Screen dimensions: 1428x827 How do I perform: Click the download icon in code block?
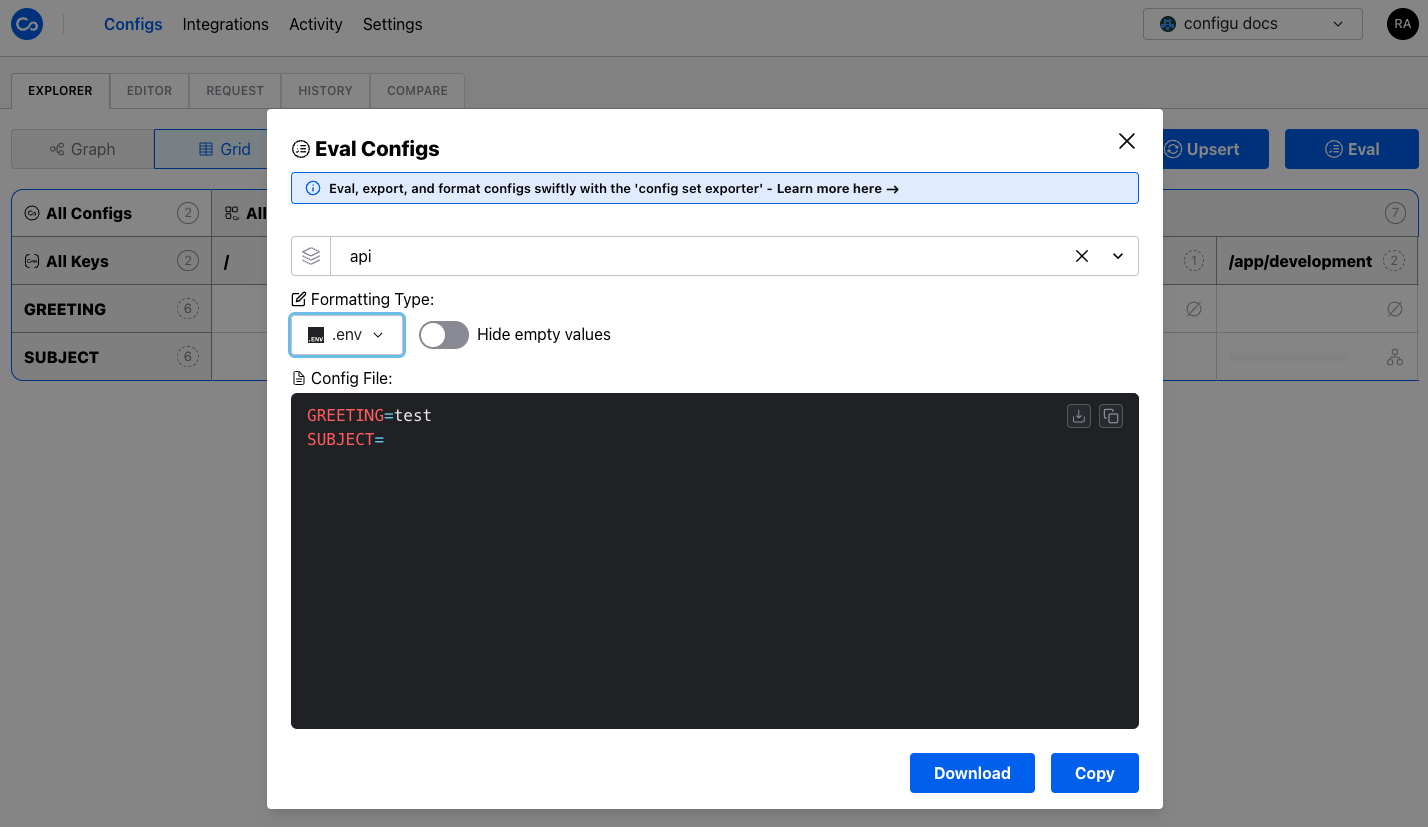tap(1079, 416)
